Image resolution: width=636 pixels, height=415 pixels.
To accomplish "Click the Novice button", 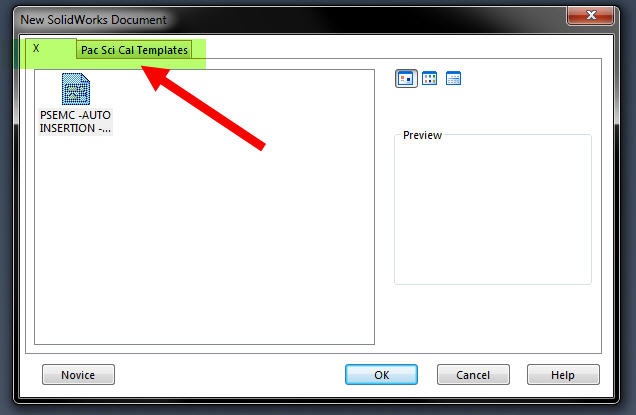I will coord(78,374).
